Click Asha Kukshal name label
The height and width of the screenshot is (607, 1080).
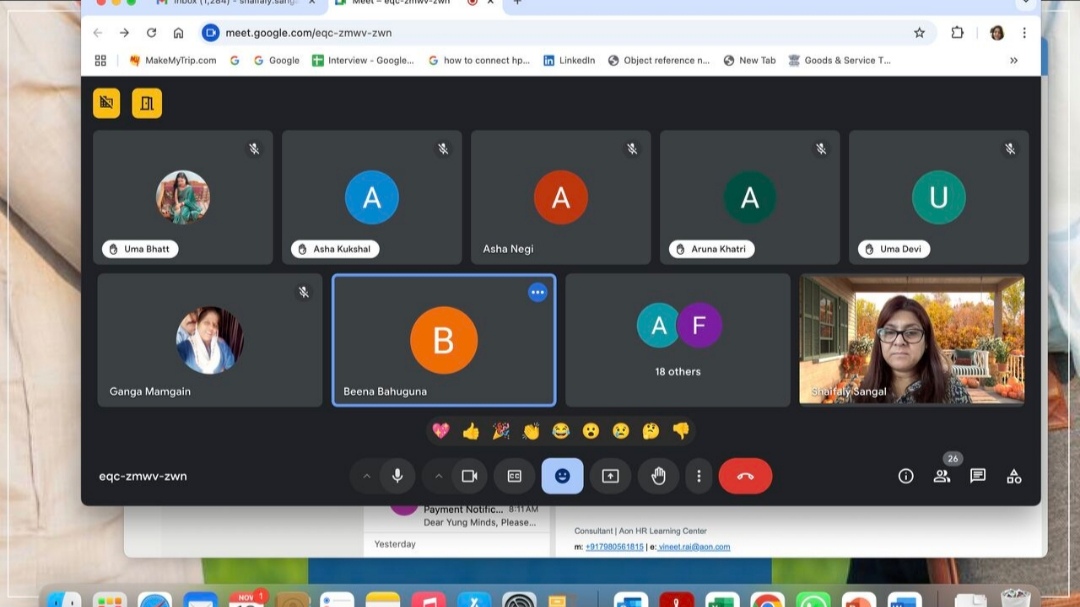click(x=335, y=249)
